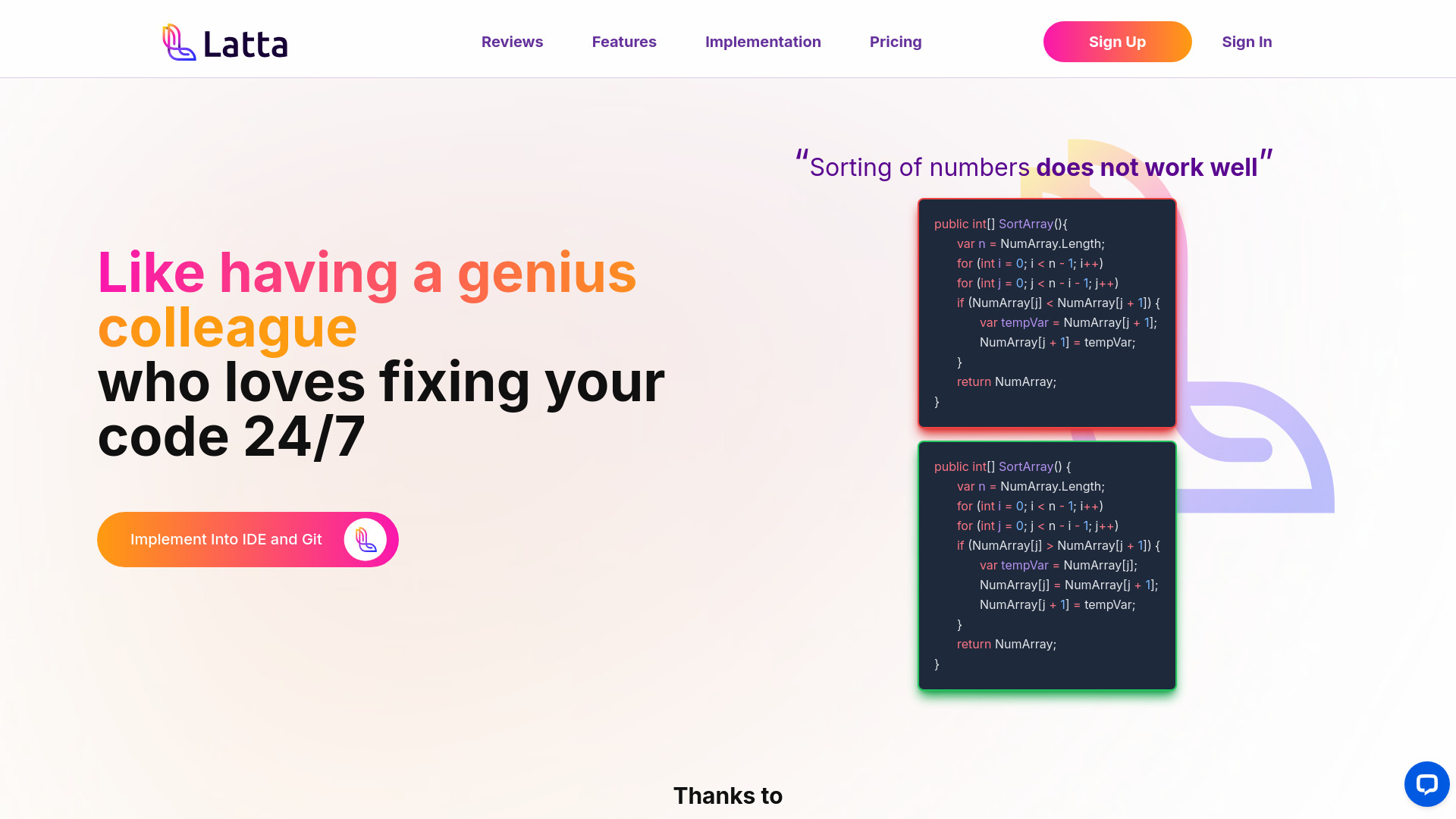Select the Features tab
The width and height of the screenshot is (1456, 819).
[624, 42]
